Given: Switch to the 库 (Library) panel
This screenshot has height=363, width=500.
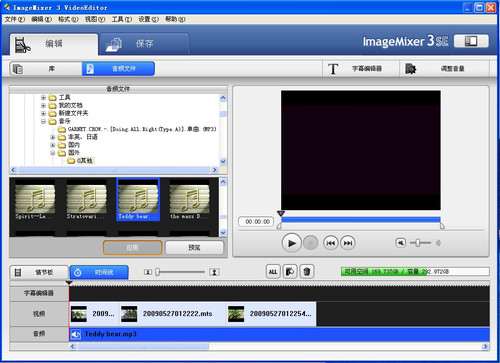Looking at the screenshot, I should coord(46,69).
